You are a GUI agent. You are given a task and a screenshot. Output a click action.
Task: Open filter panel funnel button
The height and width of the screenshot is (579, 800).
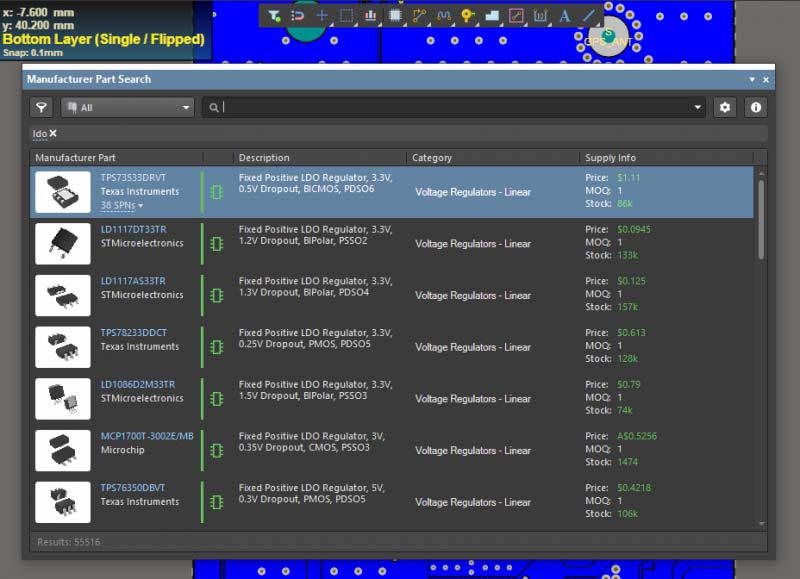point(41,108)
